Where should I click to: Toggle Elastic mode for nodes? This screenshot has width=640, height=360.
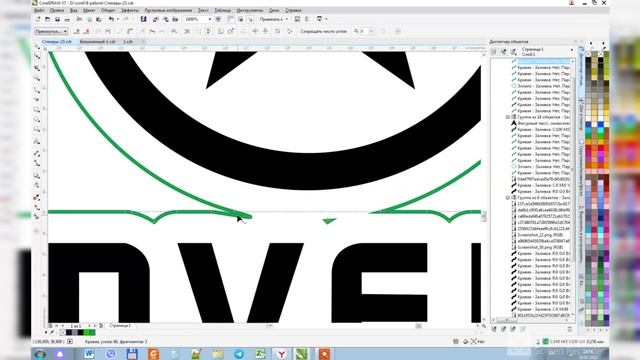[278, 31]
